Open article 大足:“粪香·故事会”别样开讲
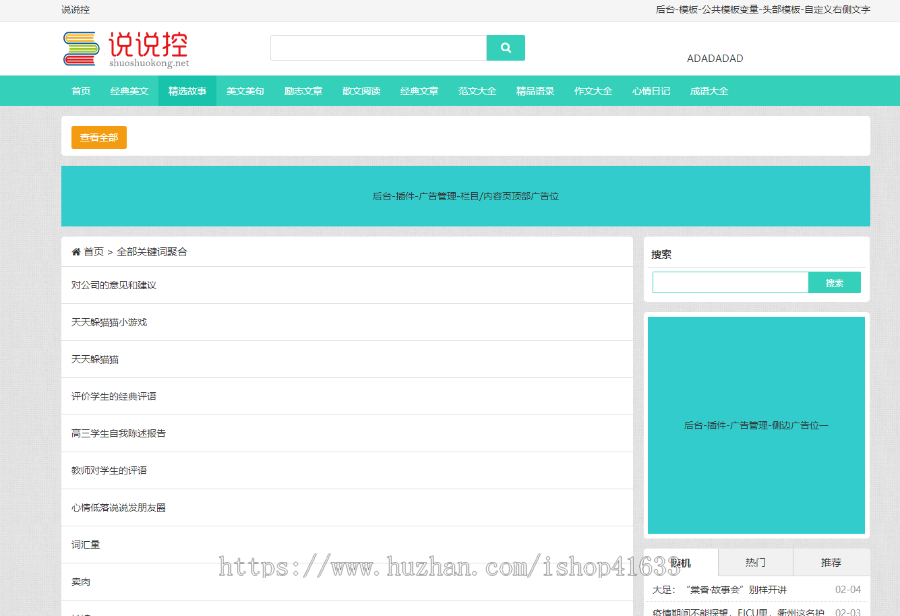900x616 pixels. coord(719,590)
